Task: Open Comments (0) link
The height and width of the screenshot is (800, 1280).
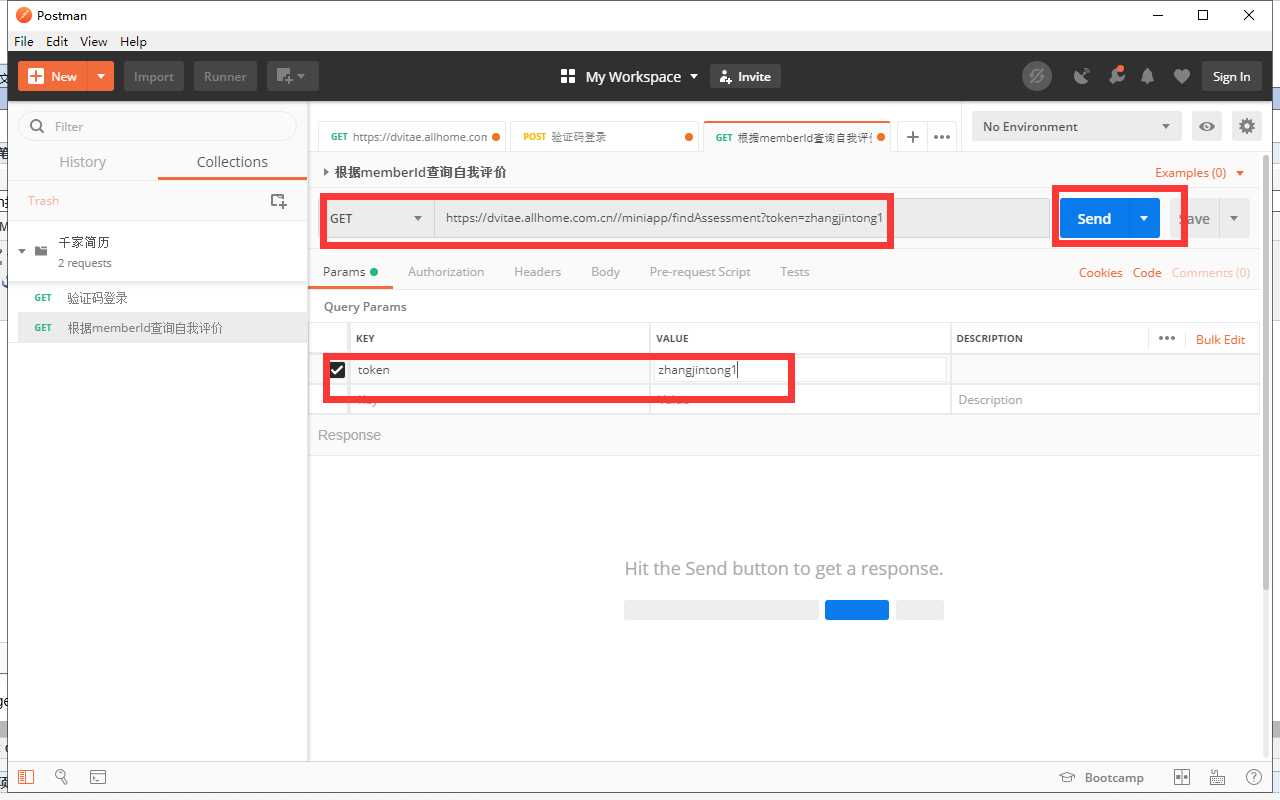Action: point(1210,273)
